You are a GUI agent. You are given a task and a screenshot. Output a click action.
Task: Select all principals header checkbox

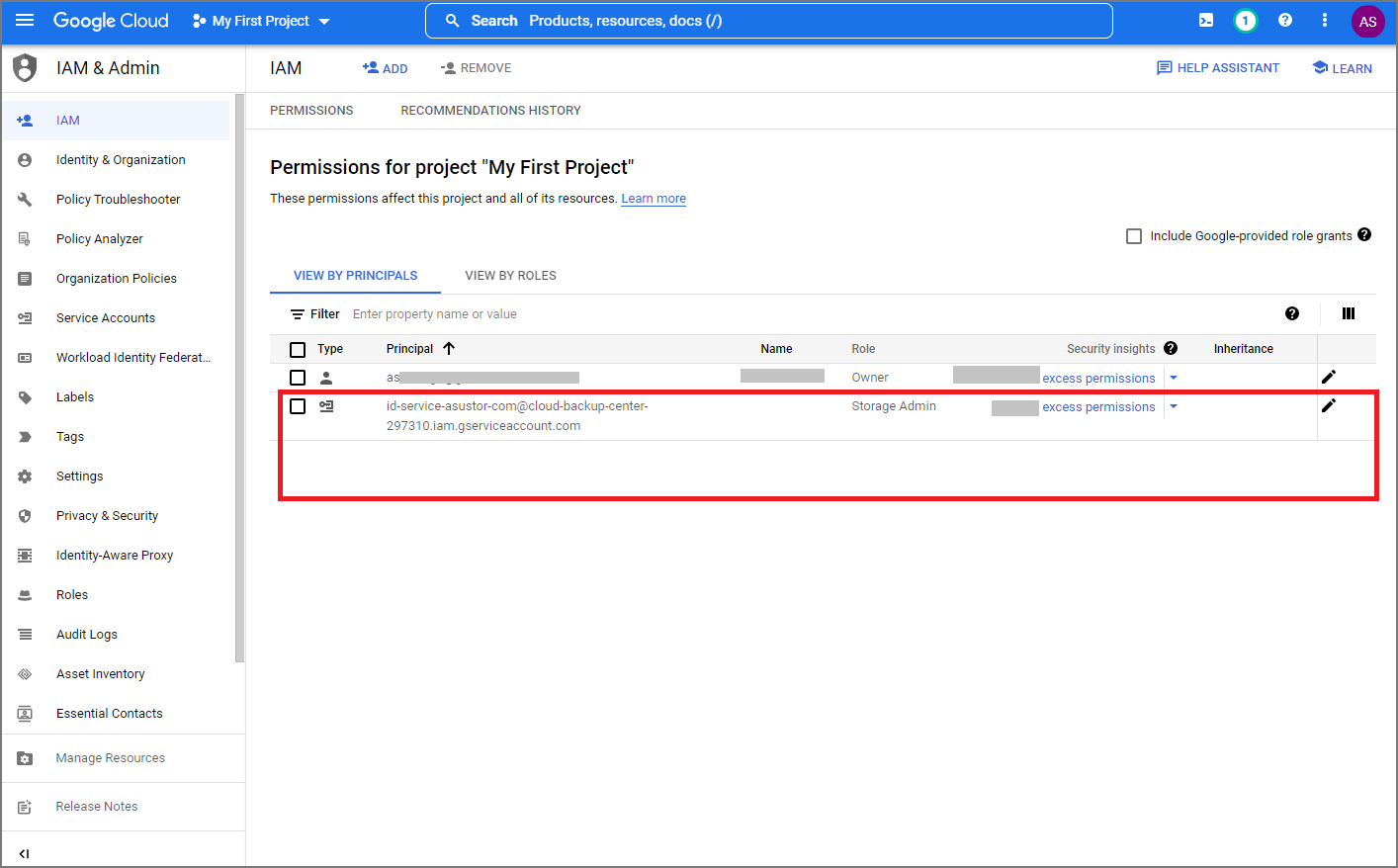(x=298, y=349)
